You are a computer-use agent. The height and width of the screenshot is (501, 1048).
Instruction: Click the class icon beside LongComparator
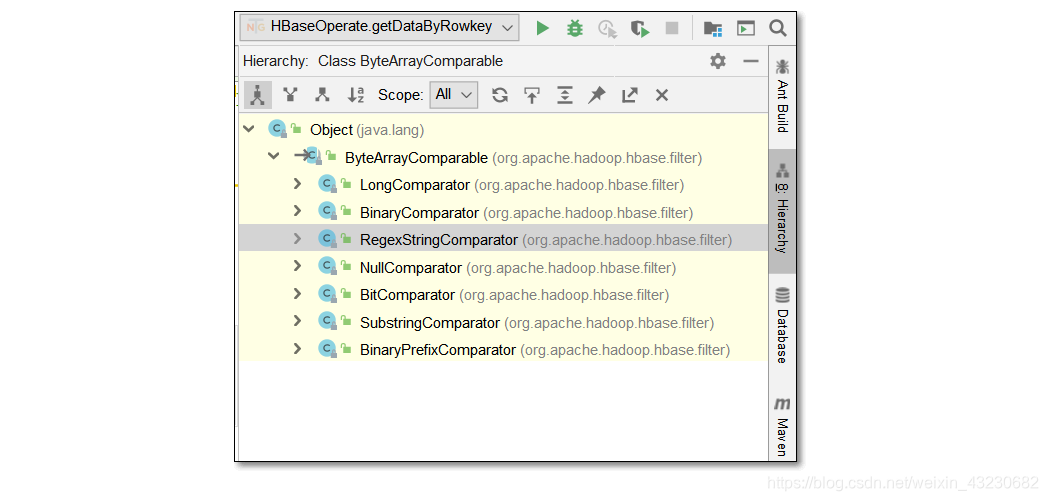327,184
